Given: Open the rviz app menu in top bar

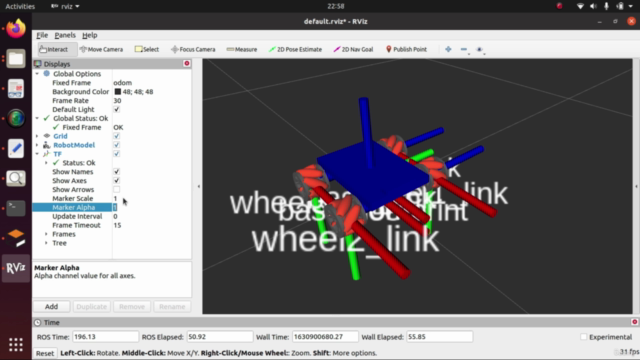Looking at the screenshot, I should (x=65, y=6).
